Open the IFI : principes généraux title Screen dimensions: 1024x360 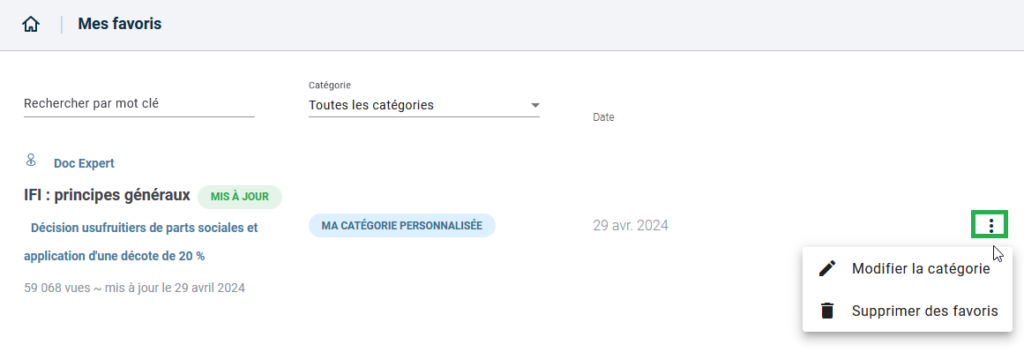coord(107,195)
